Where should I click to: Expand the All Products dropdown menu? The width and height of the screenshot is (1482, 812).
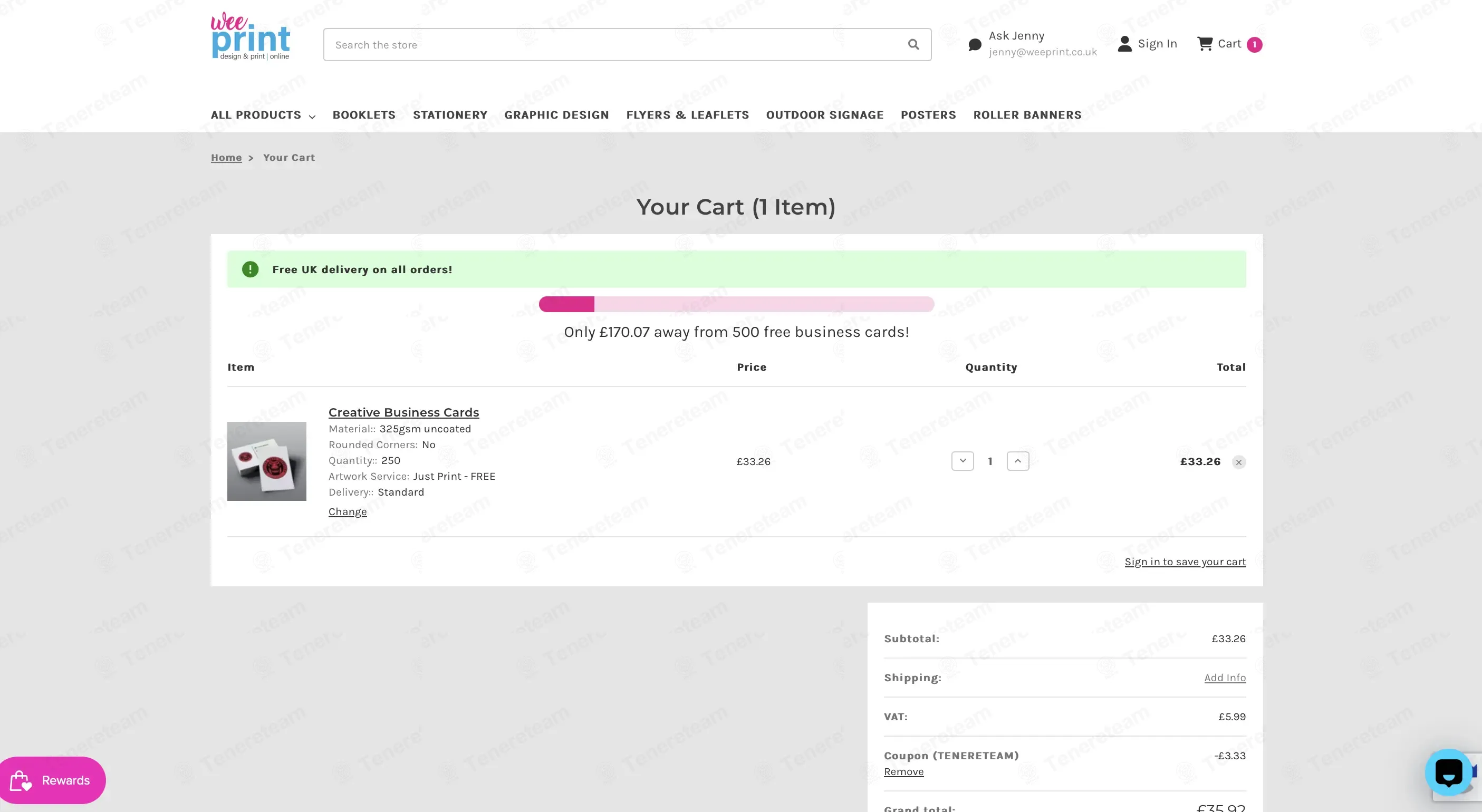[x=263, y=115]
